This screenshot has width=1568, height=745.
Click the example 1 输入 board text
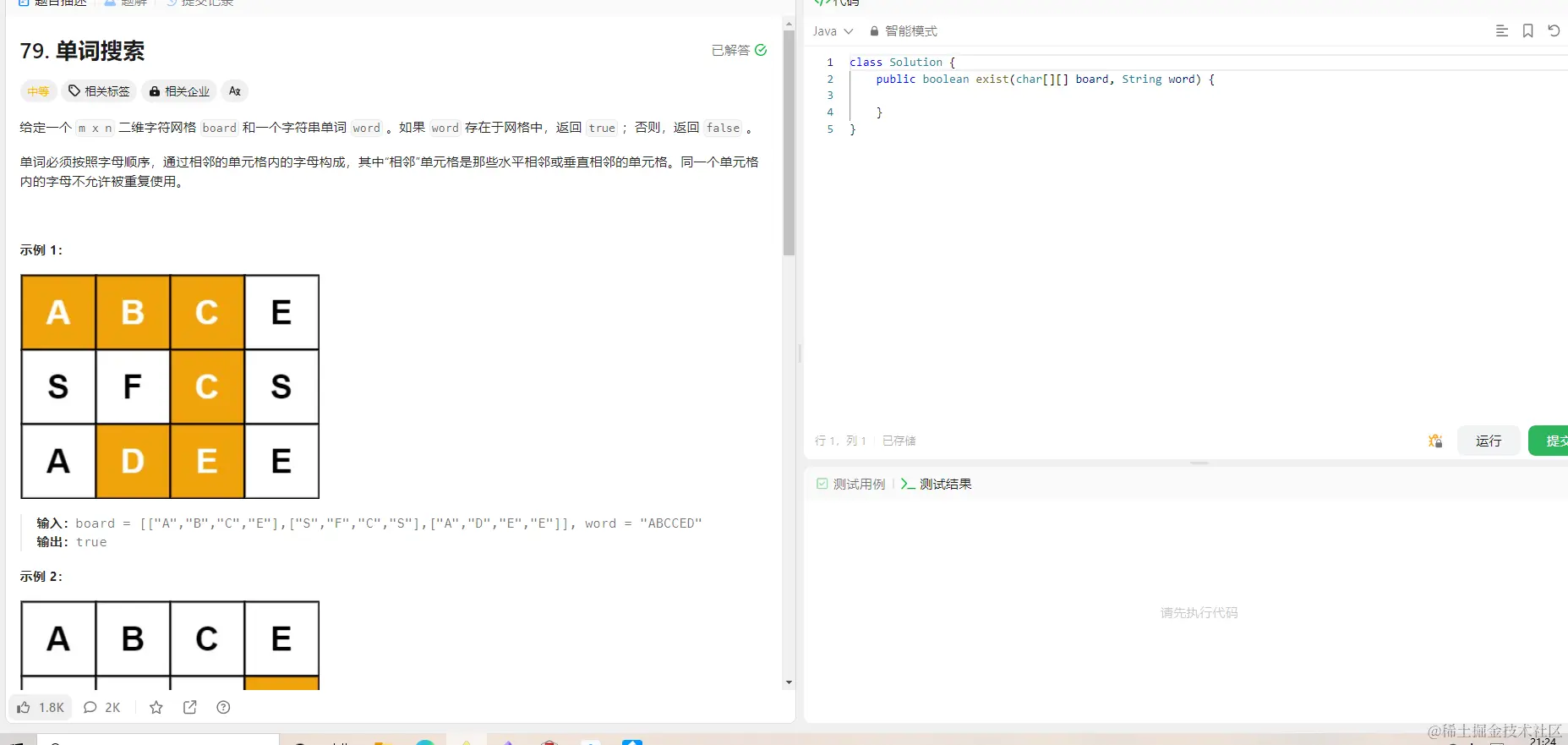(369, 523)
